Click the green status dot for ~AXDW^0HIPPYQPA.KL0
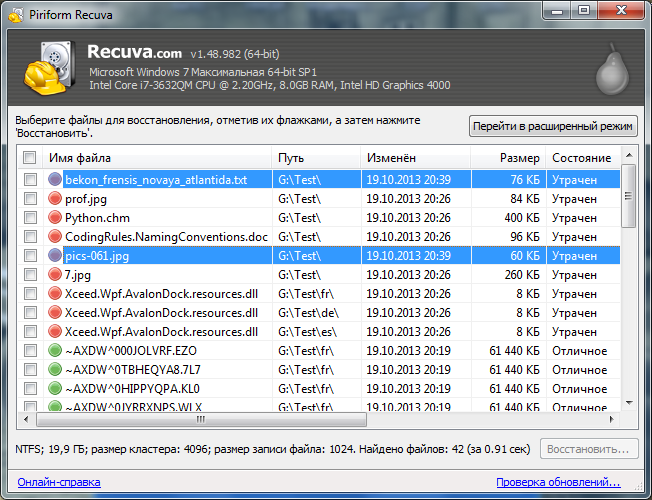 (x=55, y=388)
